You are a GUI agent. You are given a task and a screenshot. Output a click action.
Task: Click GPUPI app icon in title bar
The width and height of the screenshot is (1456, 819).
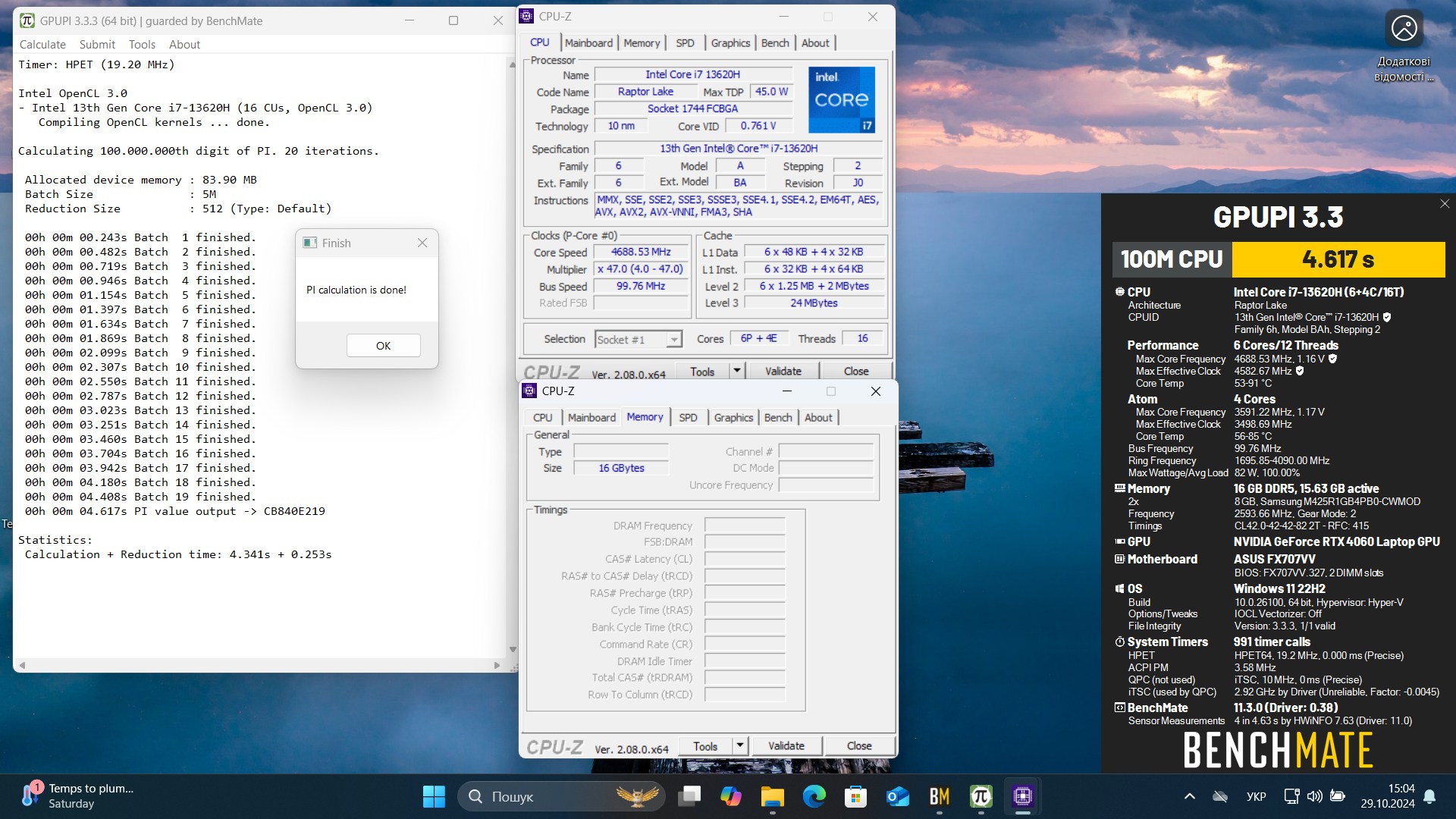(x=27, y=20)
